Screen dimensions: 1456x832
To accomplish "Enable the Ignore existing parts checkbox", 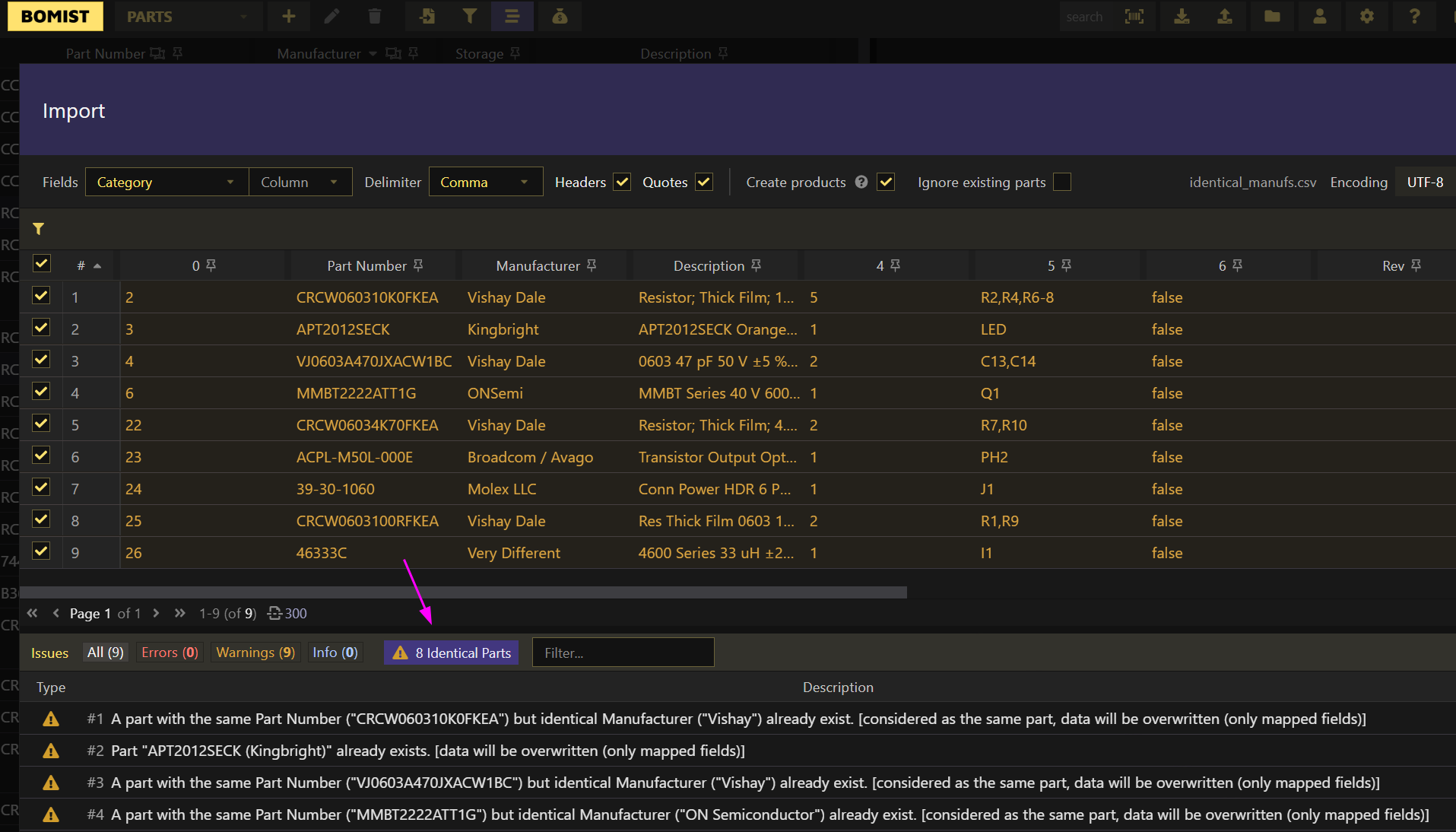I will (1062, 183).
